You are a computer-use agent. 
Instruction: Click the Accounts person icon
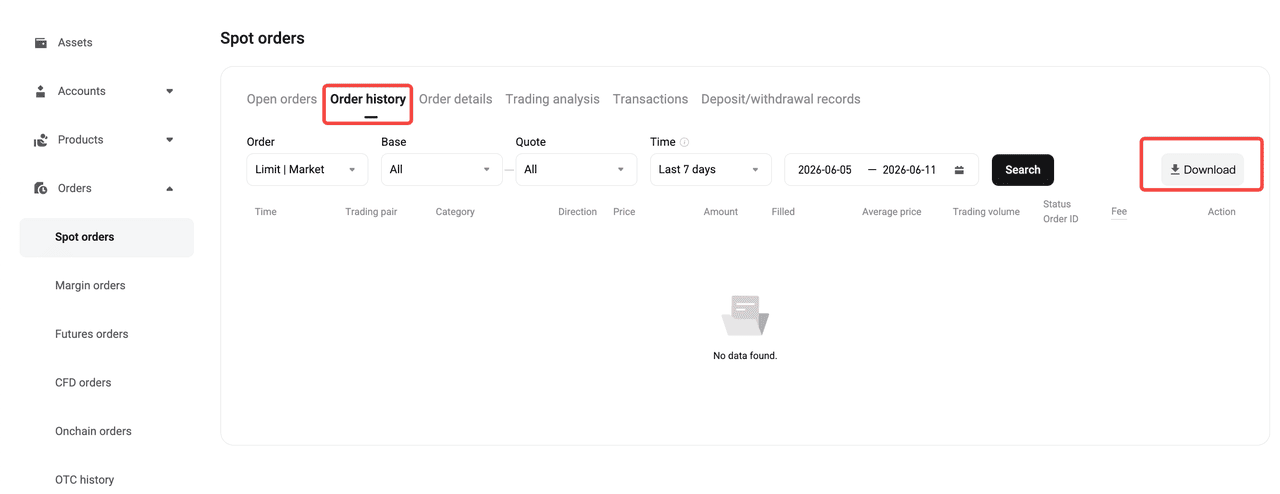click(x=41, y=91)
